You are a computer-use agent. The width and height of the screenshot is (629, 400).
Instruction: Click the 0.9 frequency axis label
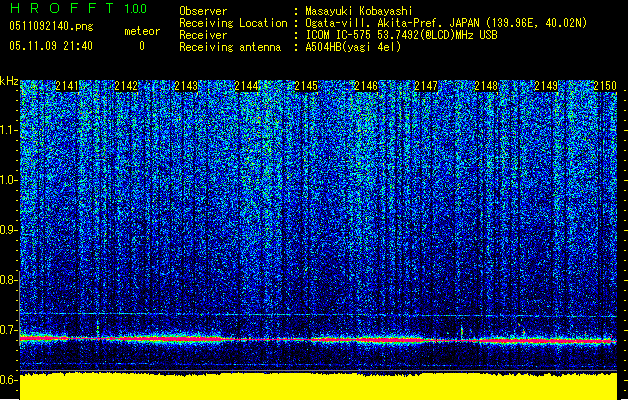click(8, 230)
